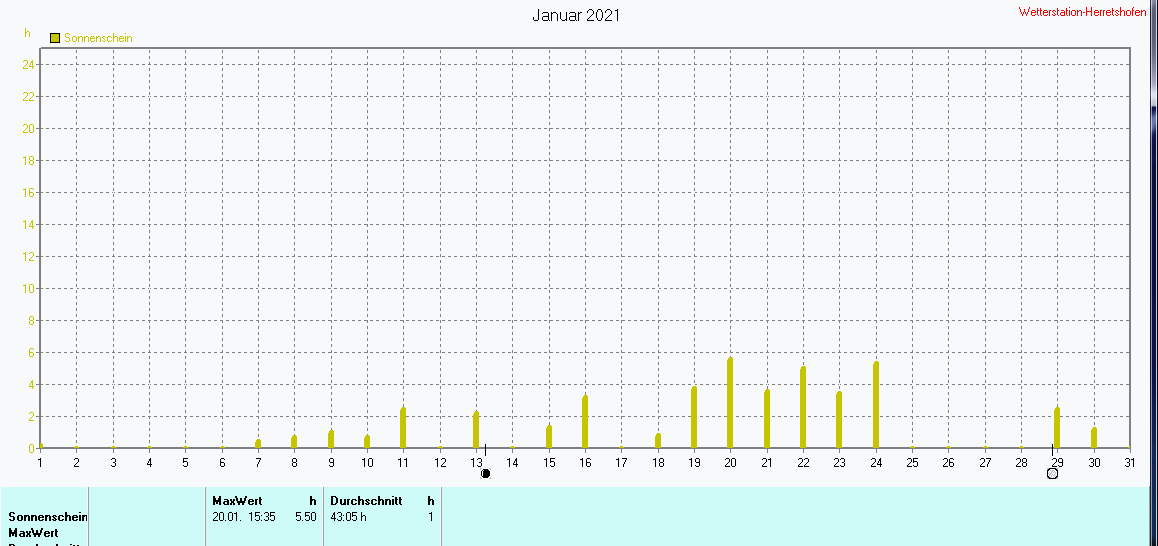1158x546 pixels.
Task: Click the sunshine bar for day 22
Action: 803,407
